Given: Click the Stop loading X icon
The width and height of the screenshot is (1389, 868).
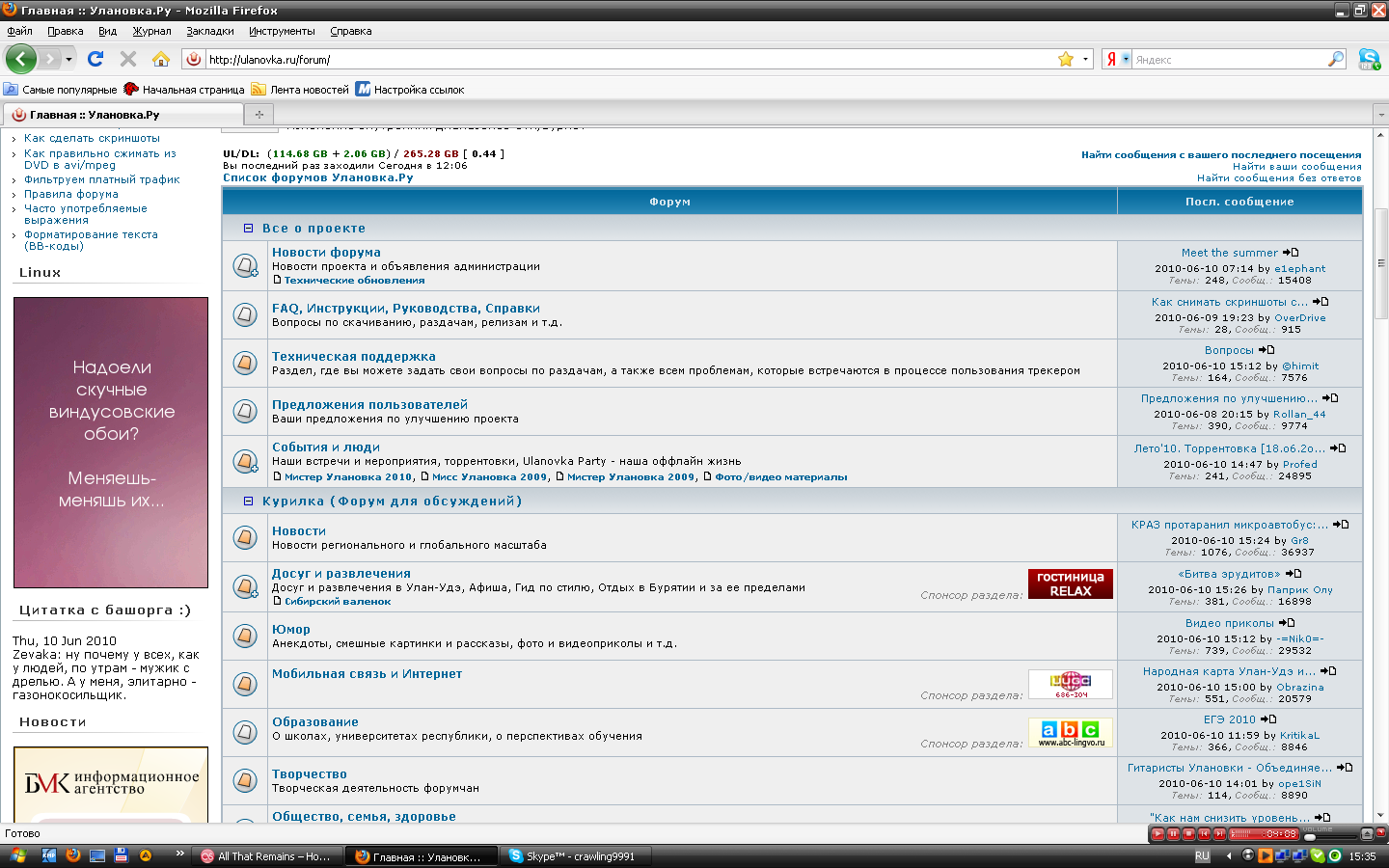Looking at the screenshot, I should (127, 59).
